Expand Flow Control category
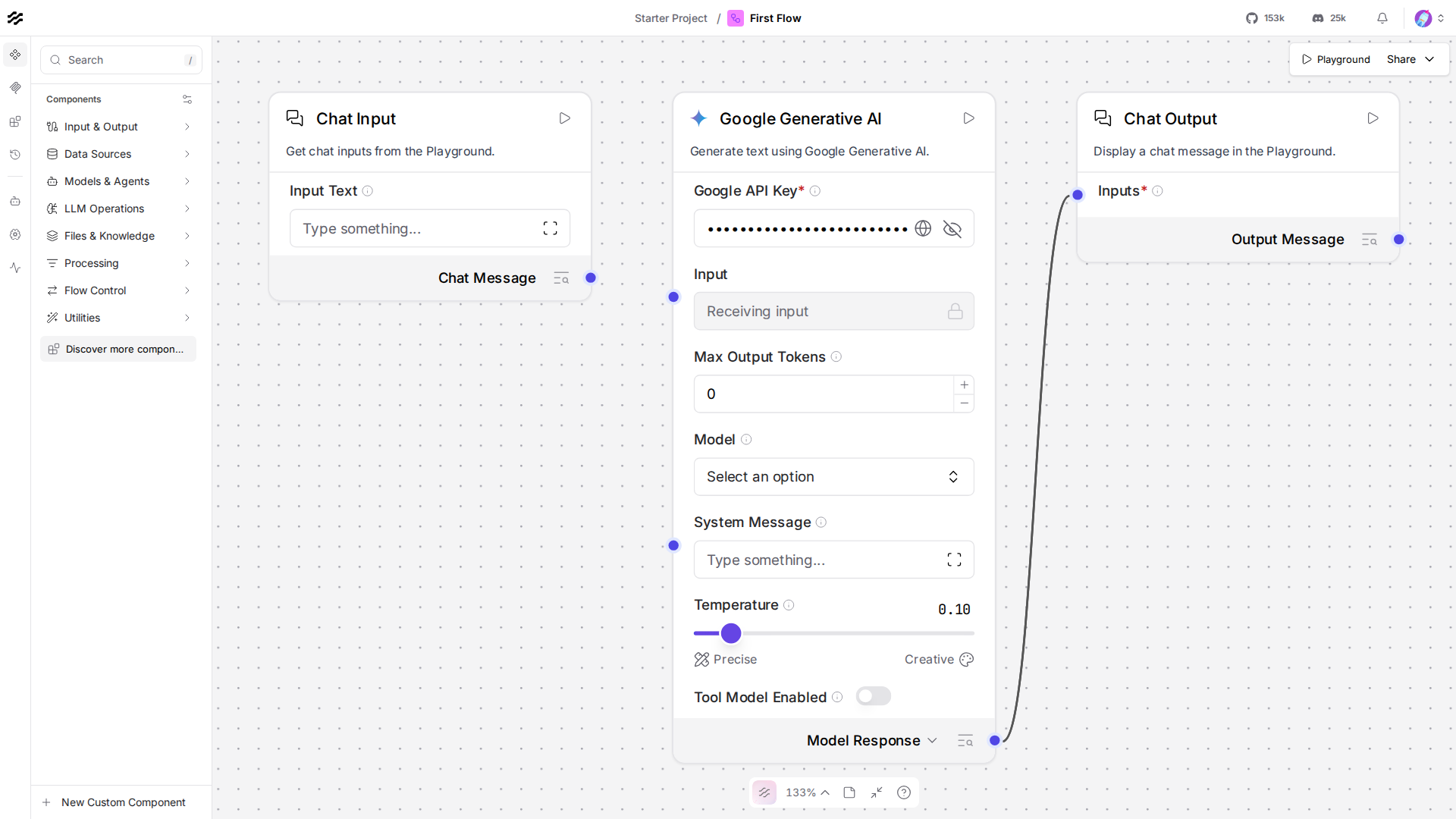1456x819 pixels. click(118, 290)
